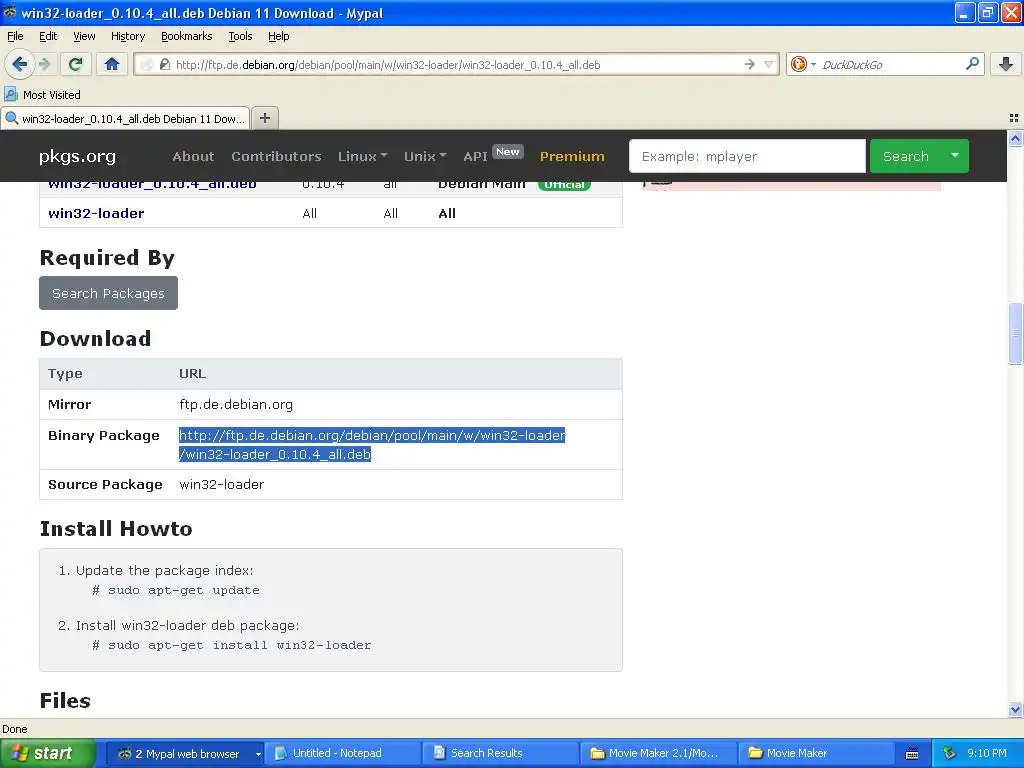Restore down the Mypal browser window
1024x768 pixels.
coord(987,12)
